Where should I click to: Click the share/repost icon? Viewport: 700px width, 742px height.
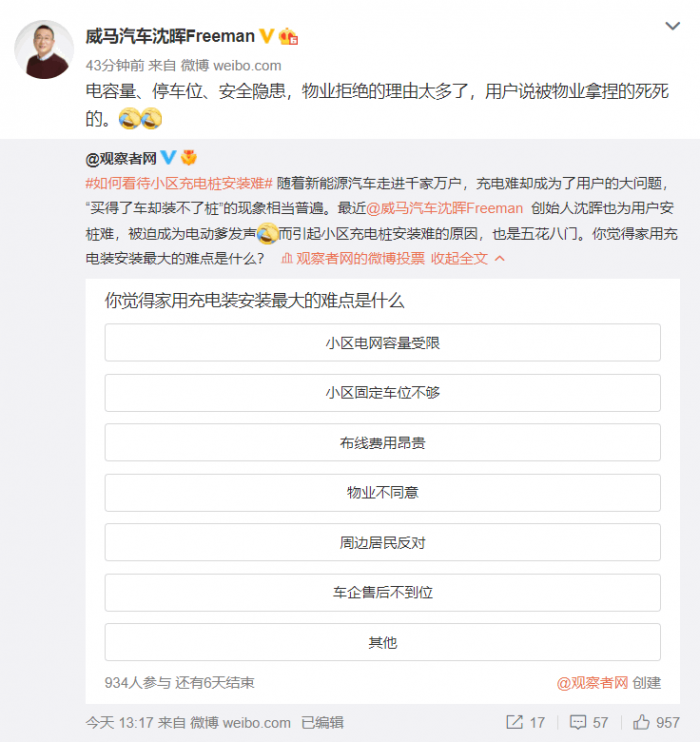(514, 722)
